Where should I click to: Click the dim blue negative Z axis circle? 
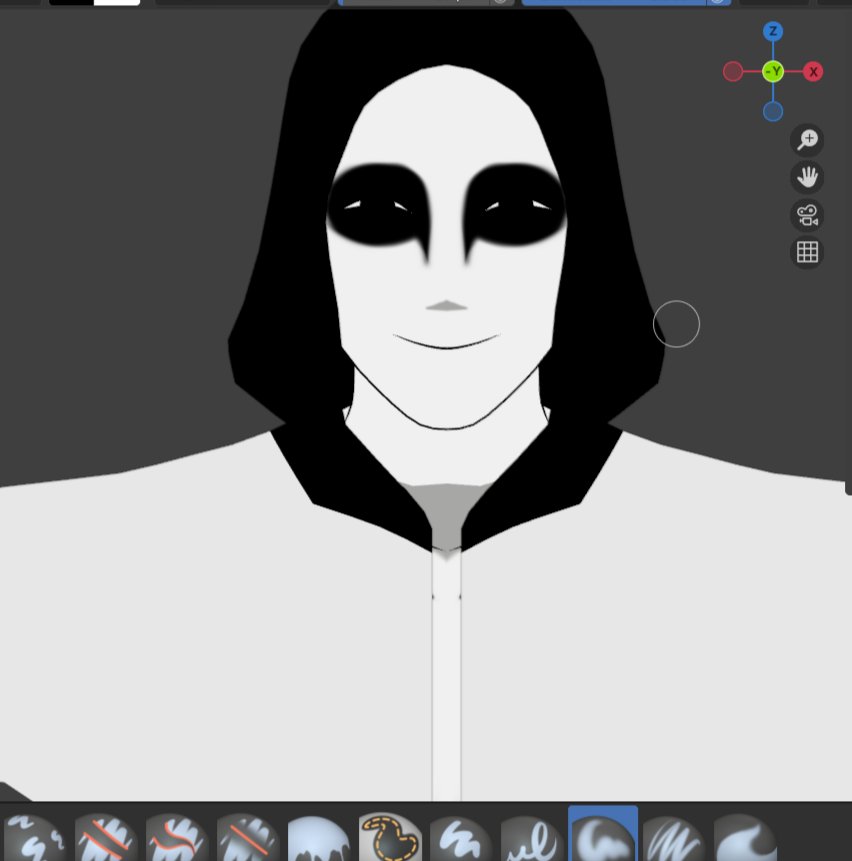pyautogui.click(x=773, y=111)
